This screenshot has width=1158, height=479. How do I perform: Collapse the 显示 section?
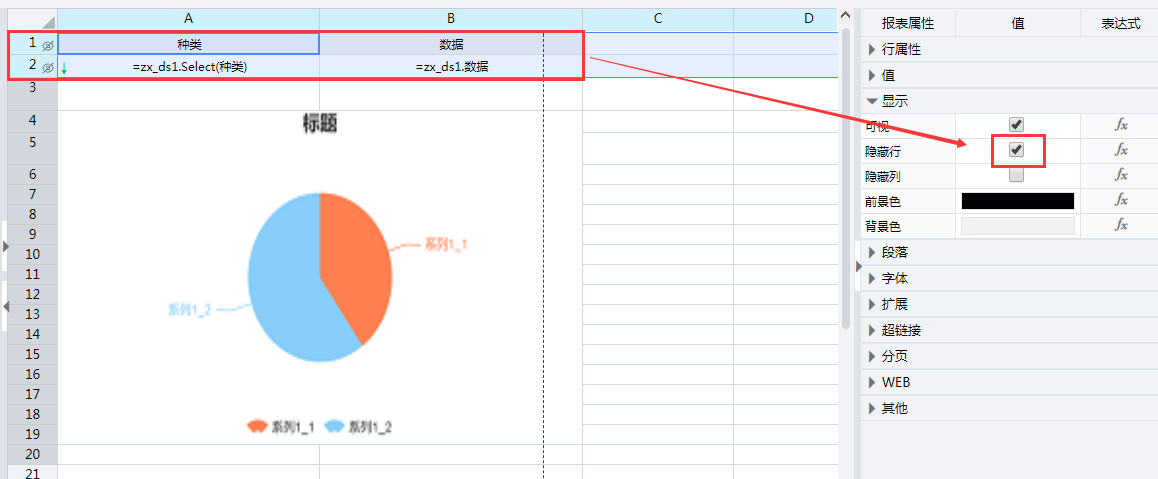point(872,101)
